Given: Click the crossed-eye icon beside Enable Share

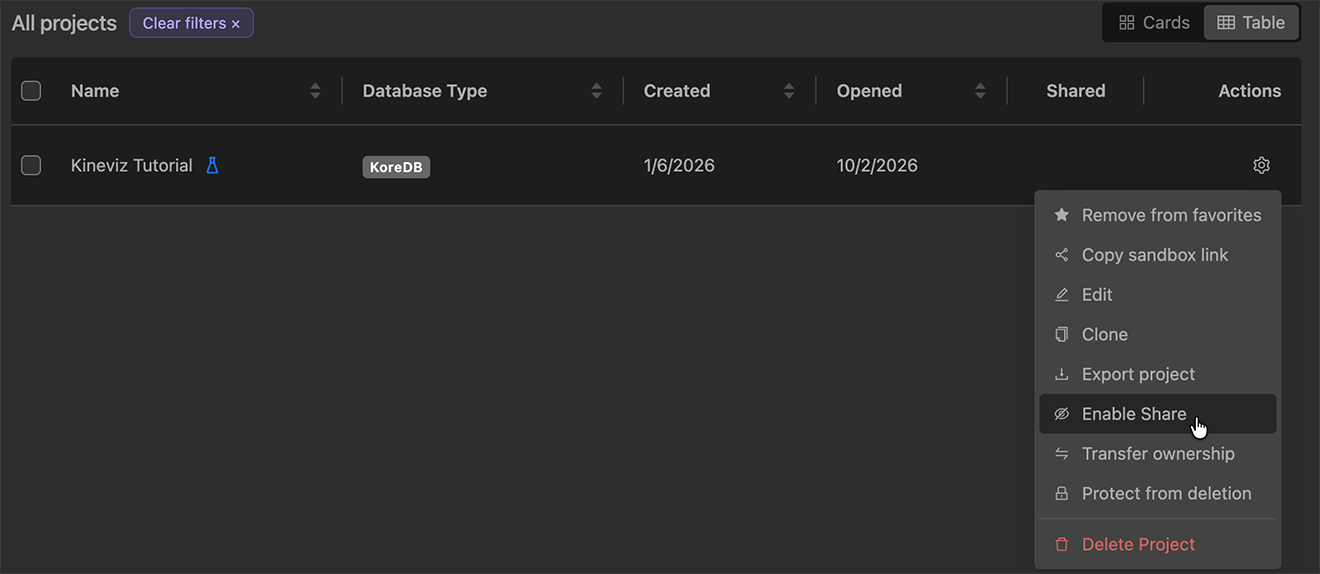Looking at the screenshot, I should point(1062,414).
